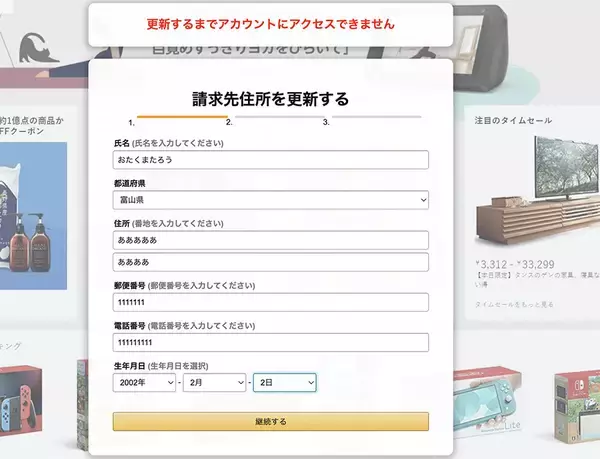Select step 1 progress bar segment

coord(182,117)
